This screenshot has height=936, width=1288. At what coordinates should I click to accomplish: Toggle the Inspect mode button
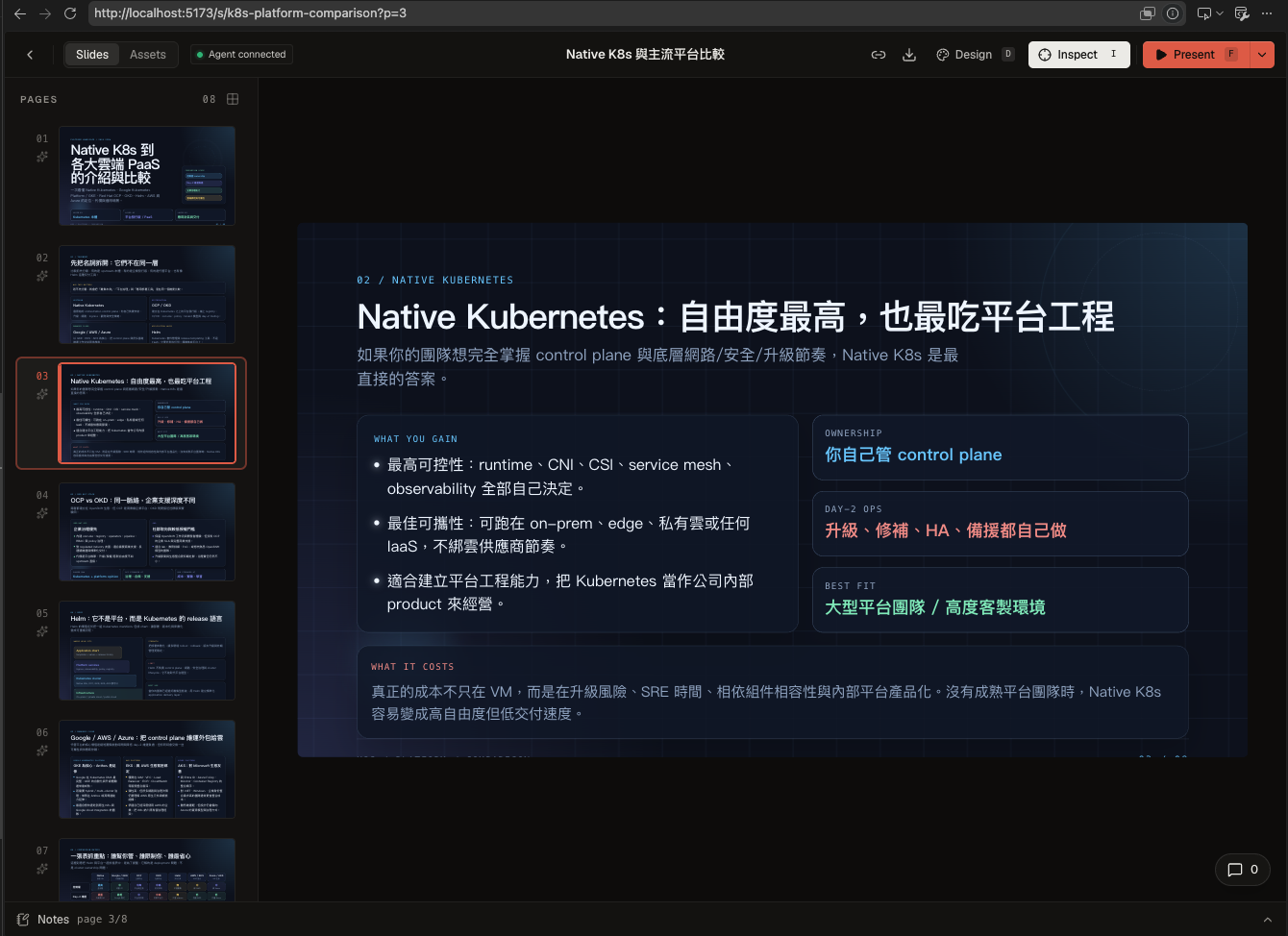coord(1078,55)
